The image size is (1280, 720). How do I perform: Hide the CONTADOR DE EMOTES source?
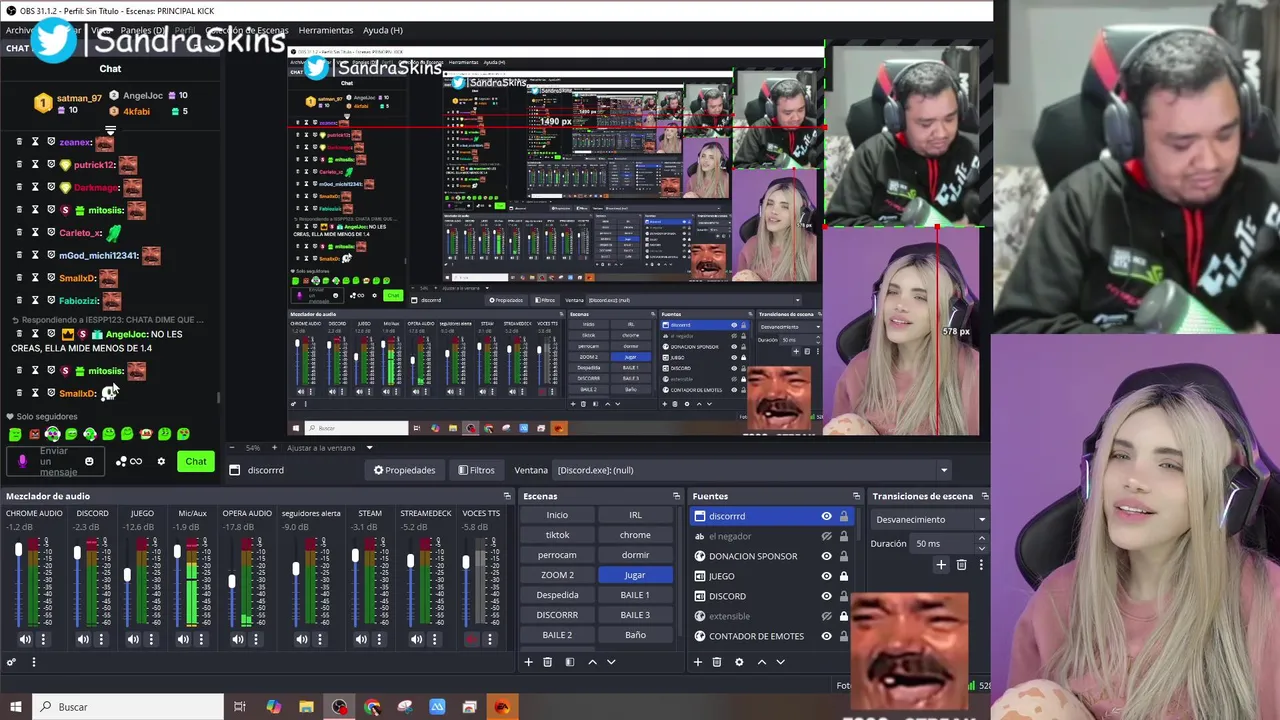pyautogui.click(x=826, y=636)
